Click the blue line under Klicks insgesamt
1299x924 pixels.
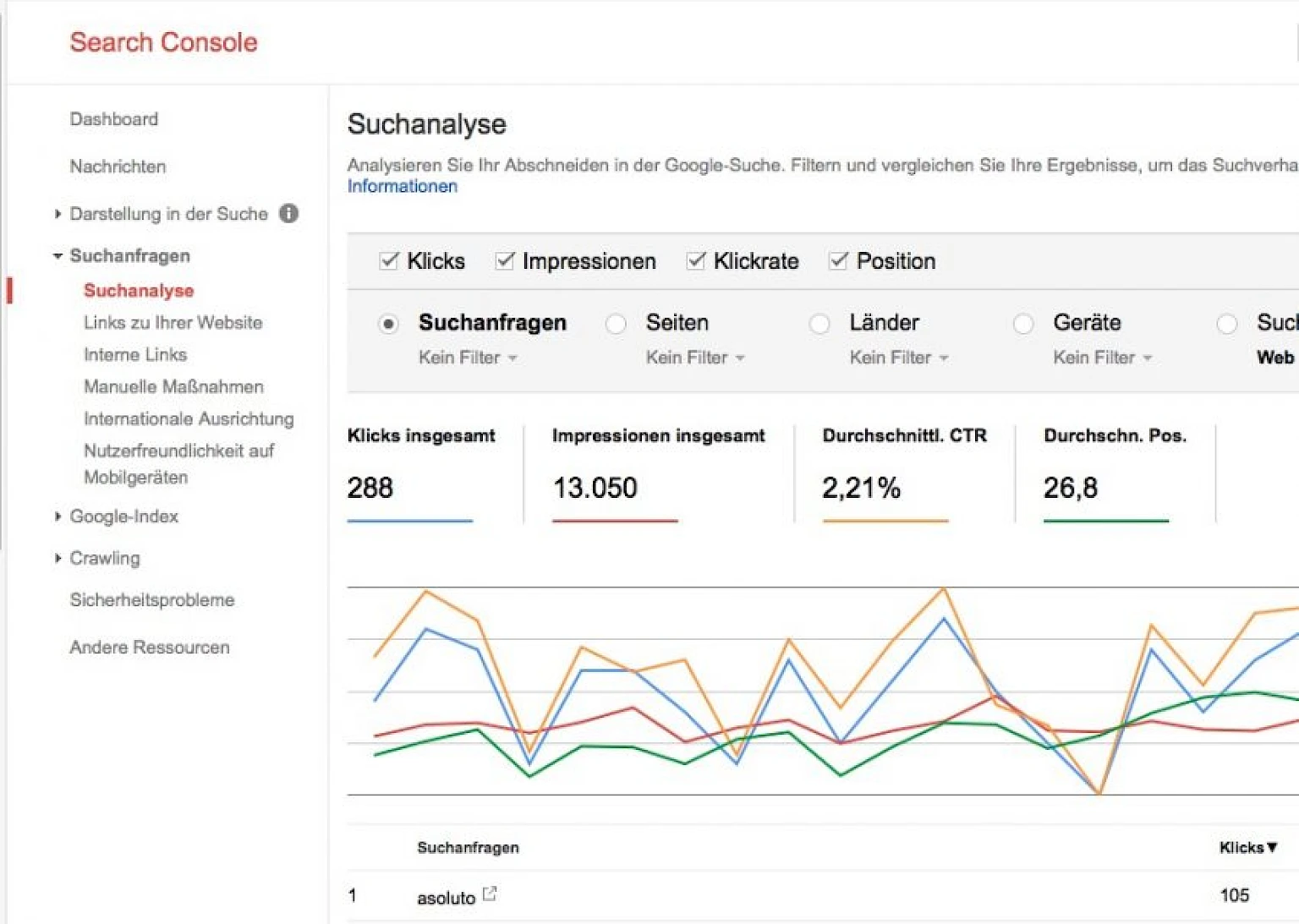click(x=410, y=521)
